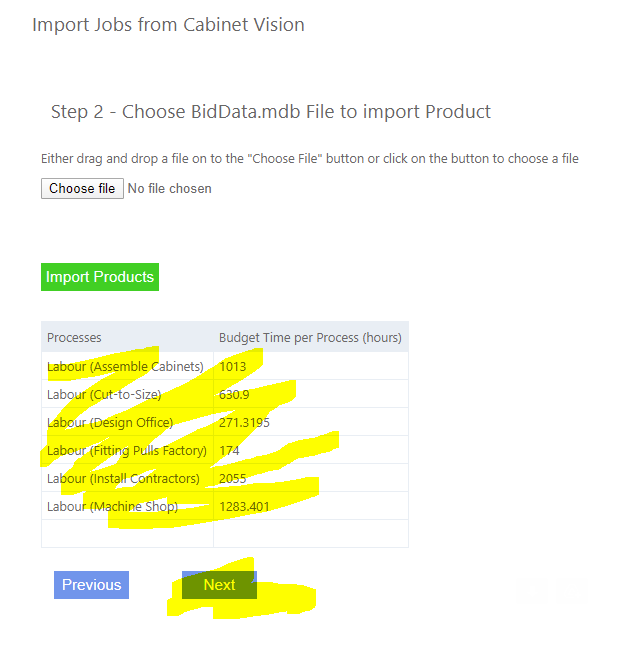Click the 174 hours cell
This screenshot has height=657, width=635.
[230, 450]
